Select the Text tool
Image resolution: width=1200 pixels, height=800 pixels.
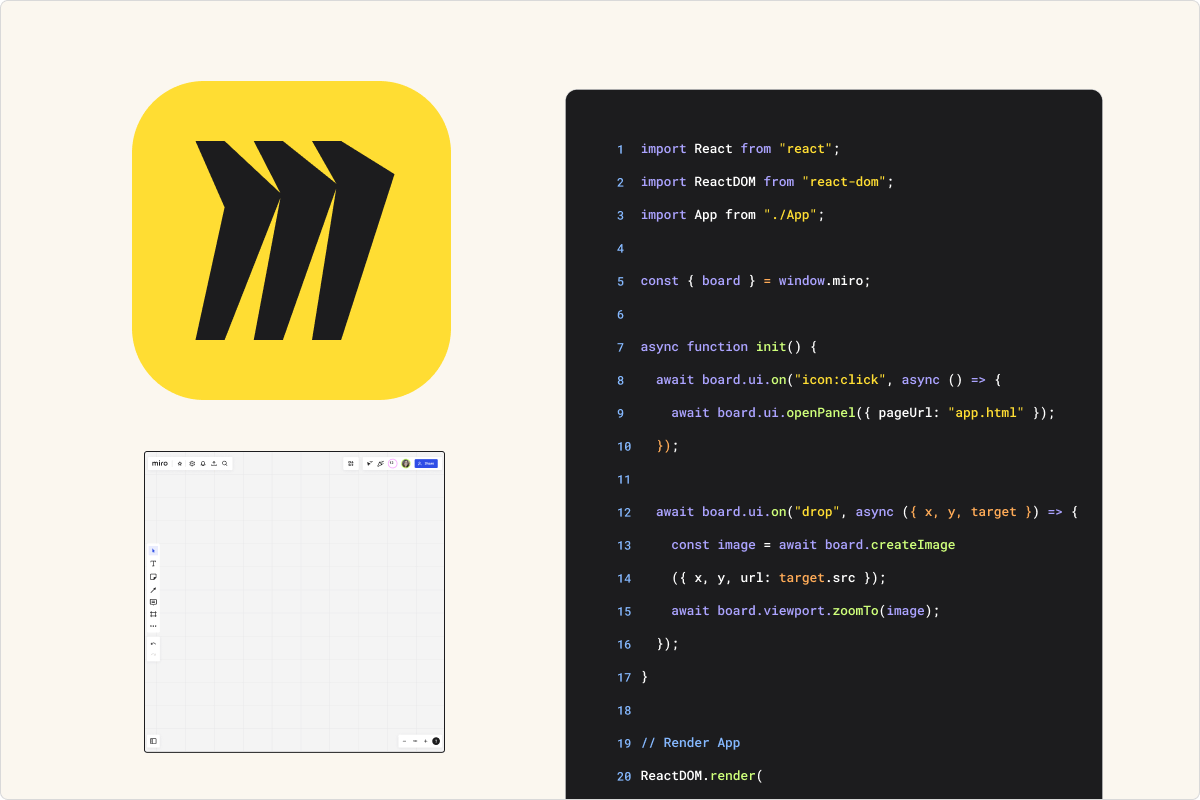click(153, 564)
